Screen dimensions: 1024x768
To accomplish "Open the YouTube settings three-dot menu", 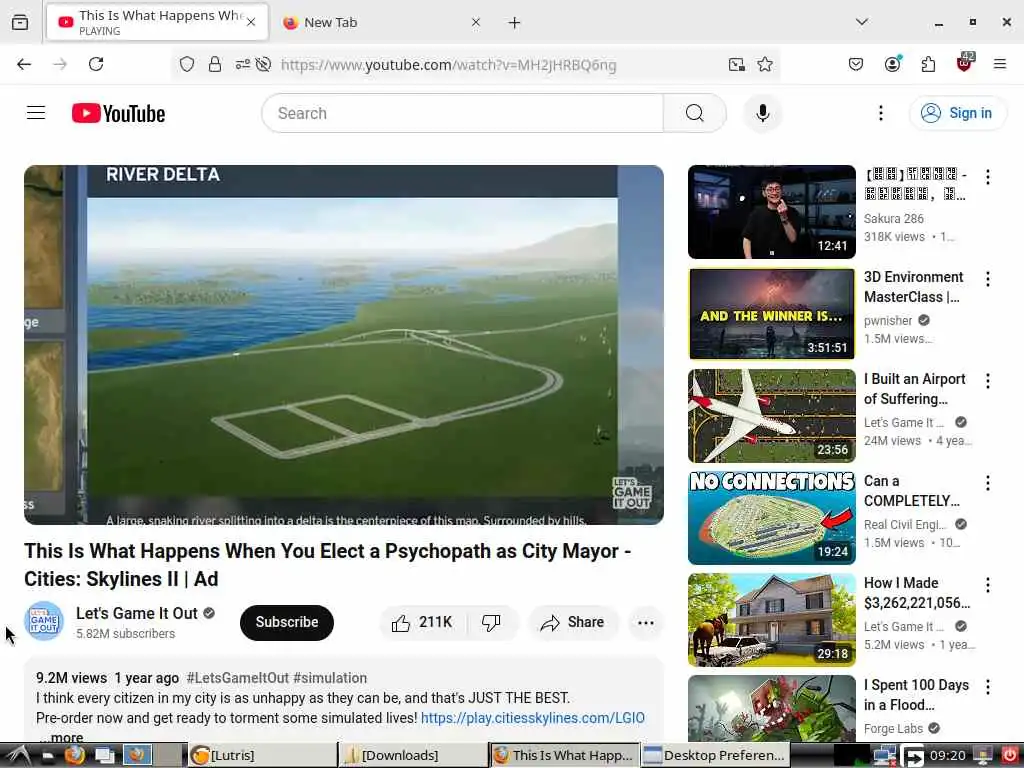I will tap(880, 113).
